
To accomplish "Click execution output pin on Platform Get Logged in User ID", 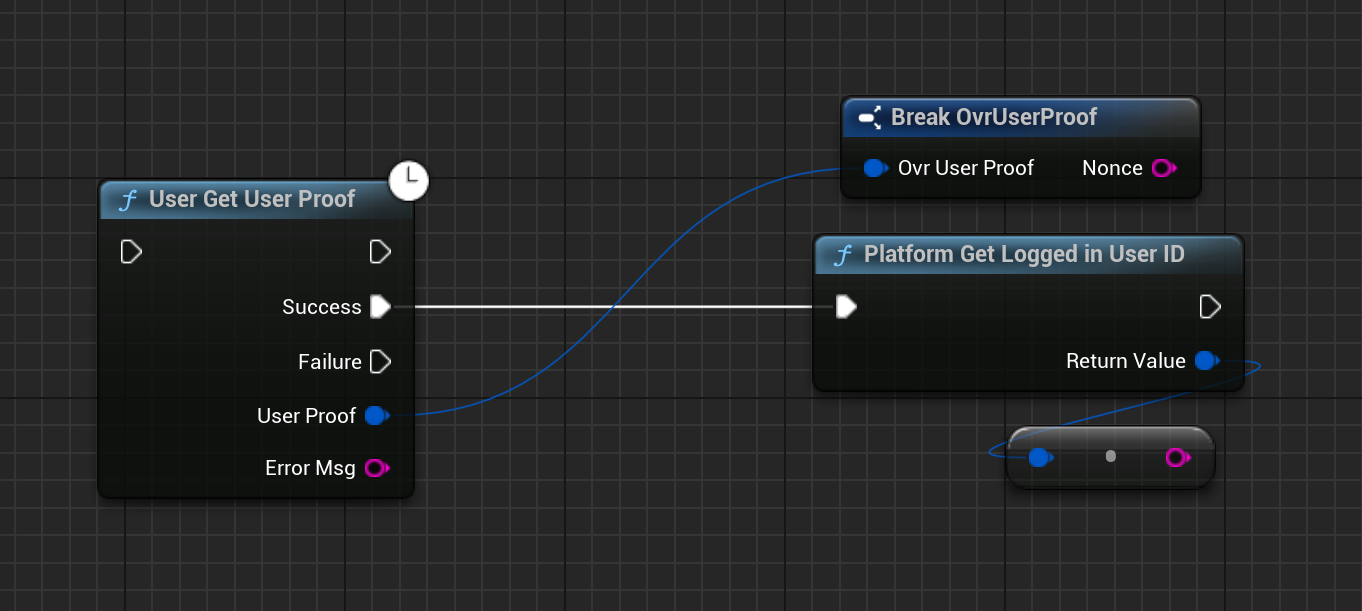I will [x=1210, y=306].
